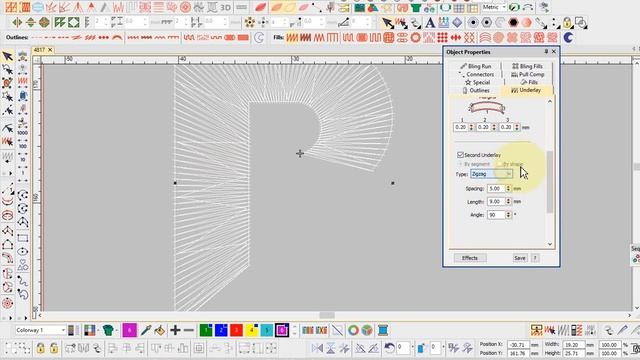Click the green garment icon beside Colorway
This screenshot has height=360, width=640.
pos(108,330)
